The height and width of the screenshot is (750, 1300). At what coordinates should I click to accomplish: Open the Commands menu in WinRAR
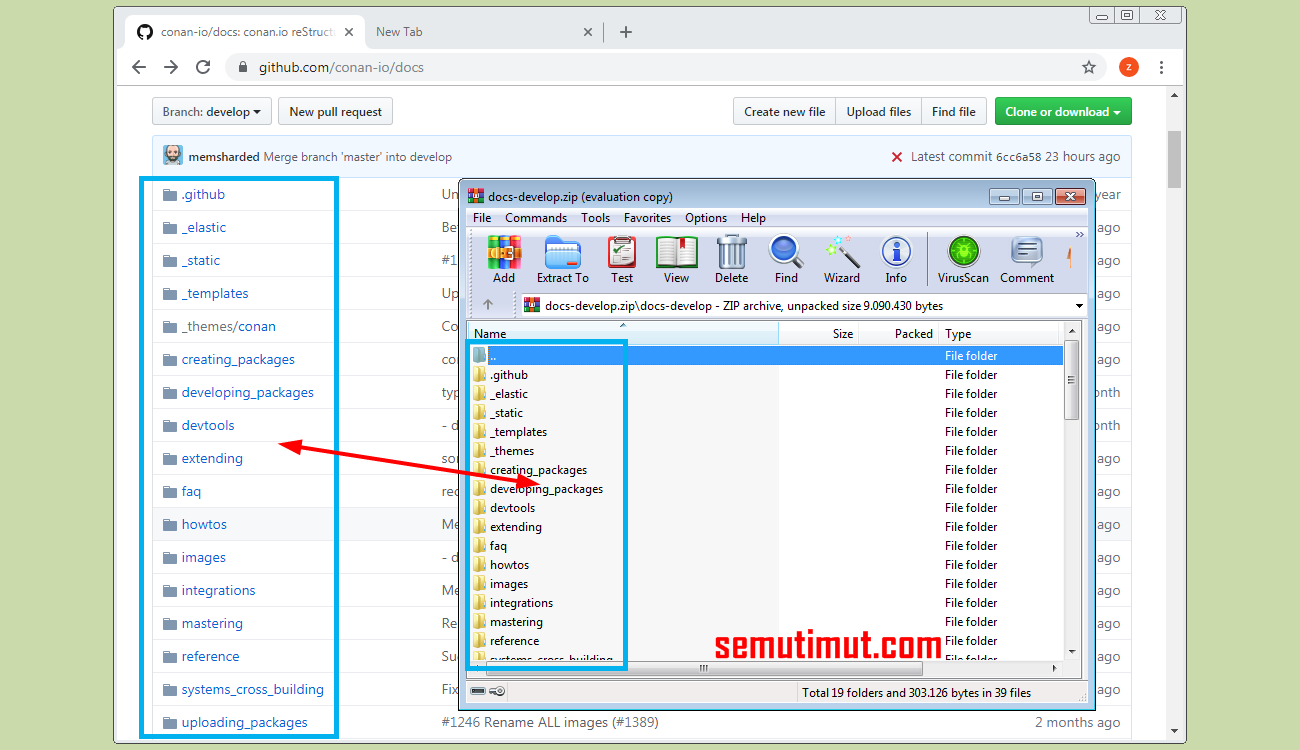pyautogui.click(x=536, y=217)
